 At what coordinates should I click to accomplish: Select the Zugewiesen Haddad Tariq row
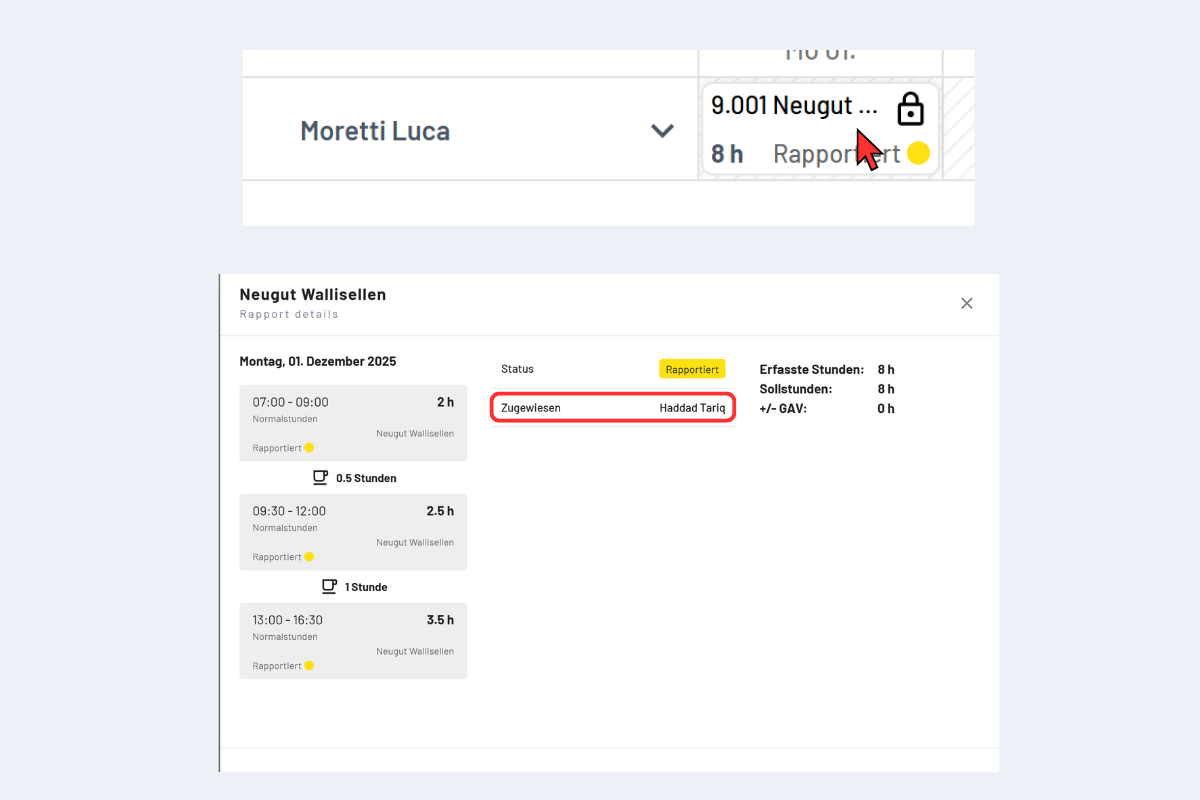point(613,408)
